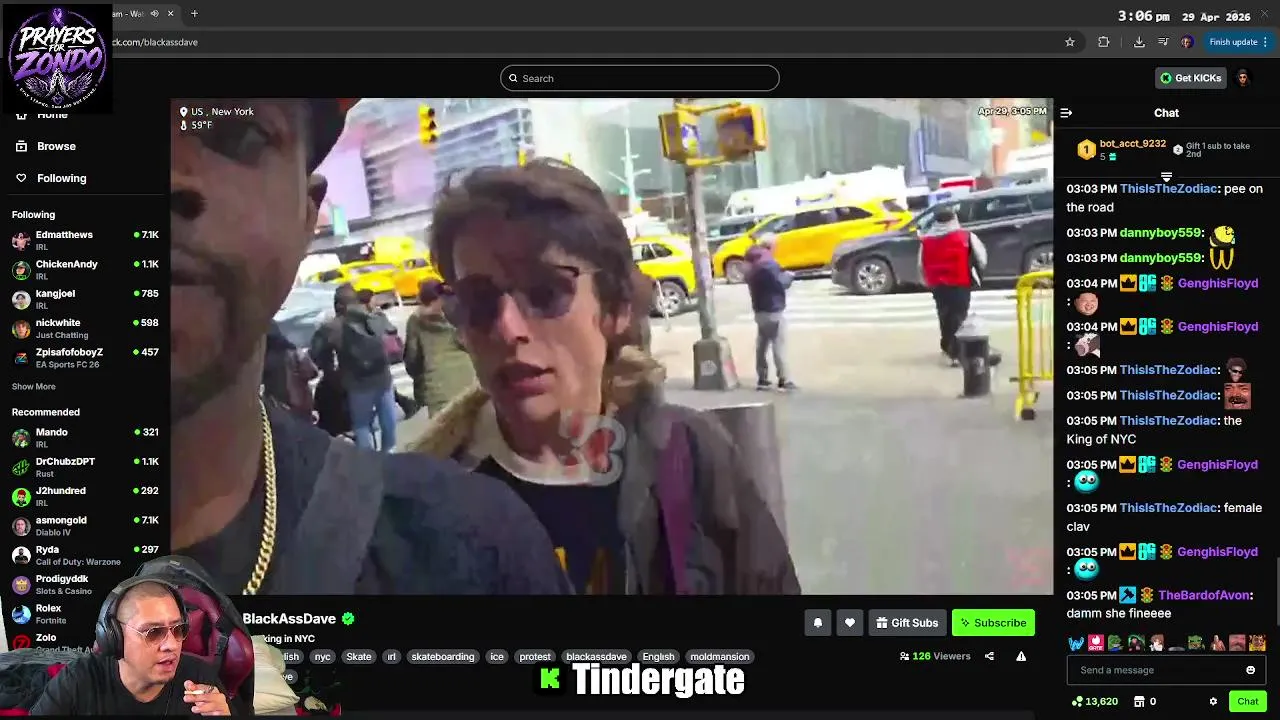Open Ryda recommended channel
The height and width of the screenshot is (720, 1280).
tap(85, 555)
